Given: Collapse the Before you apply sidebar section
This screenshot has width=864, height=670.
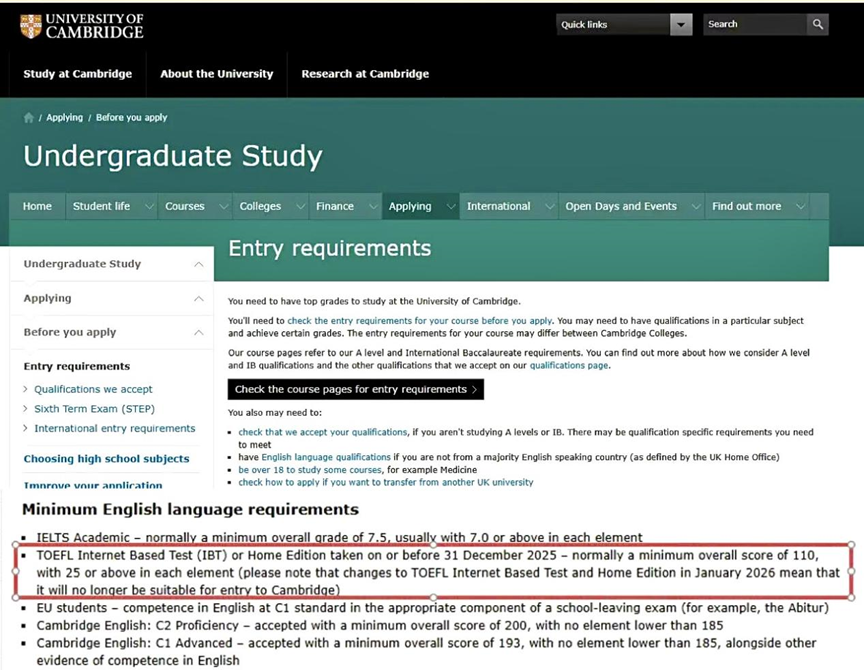Looking at the screenshot, I should (x=198, y=333).
